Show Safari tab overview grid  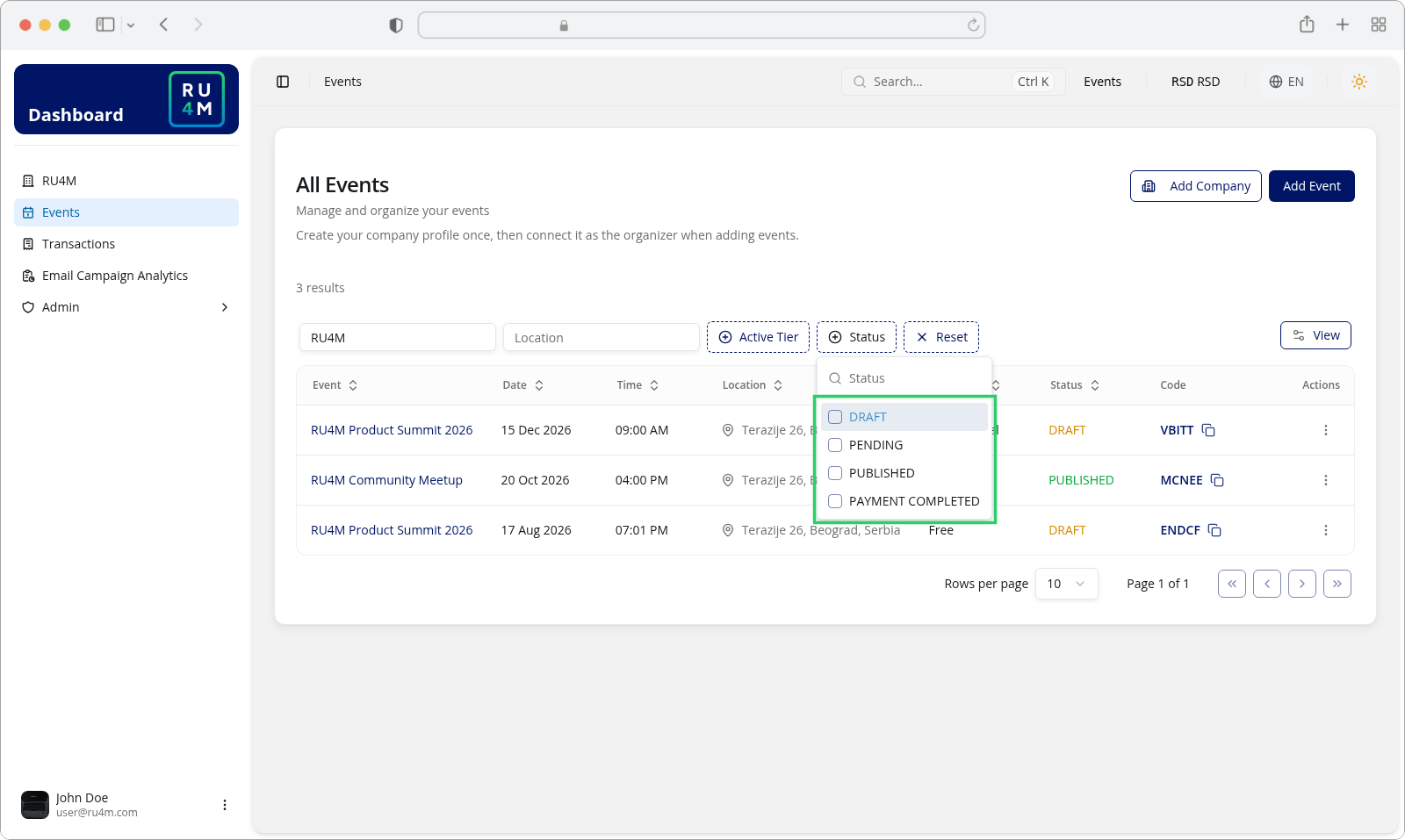1379,25
